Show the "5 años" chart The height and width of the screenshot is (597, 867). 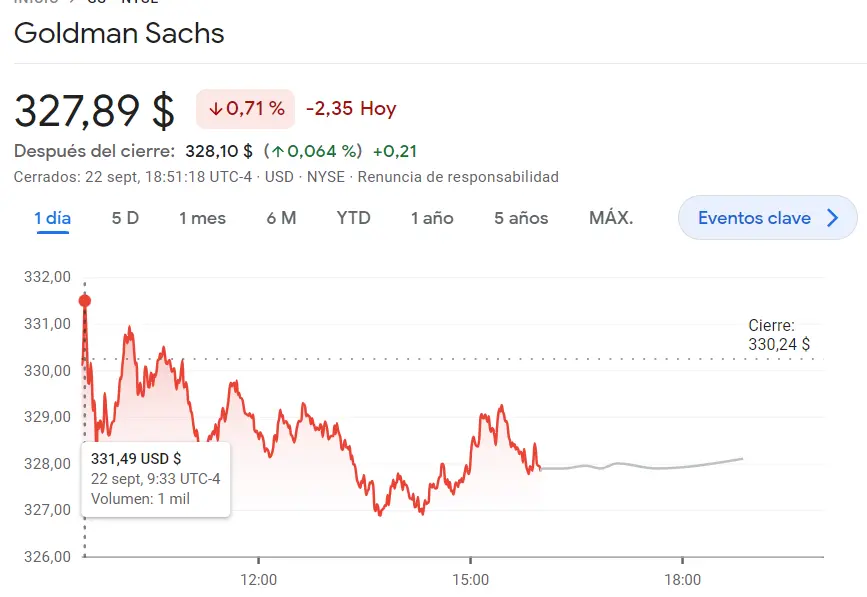click(x=520, y=217)
